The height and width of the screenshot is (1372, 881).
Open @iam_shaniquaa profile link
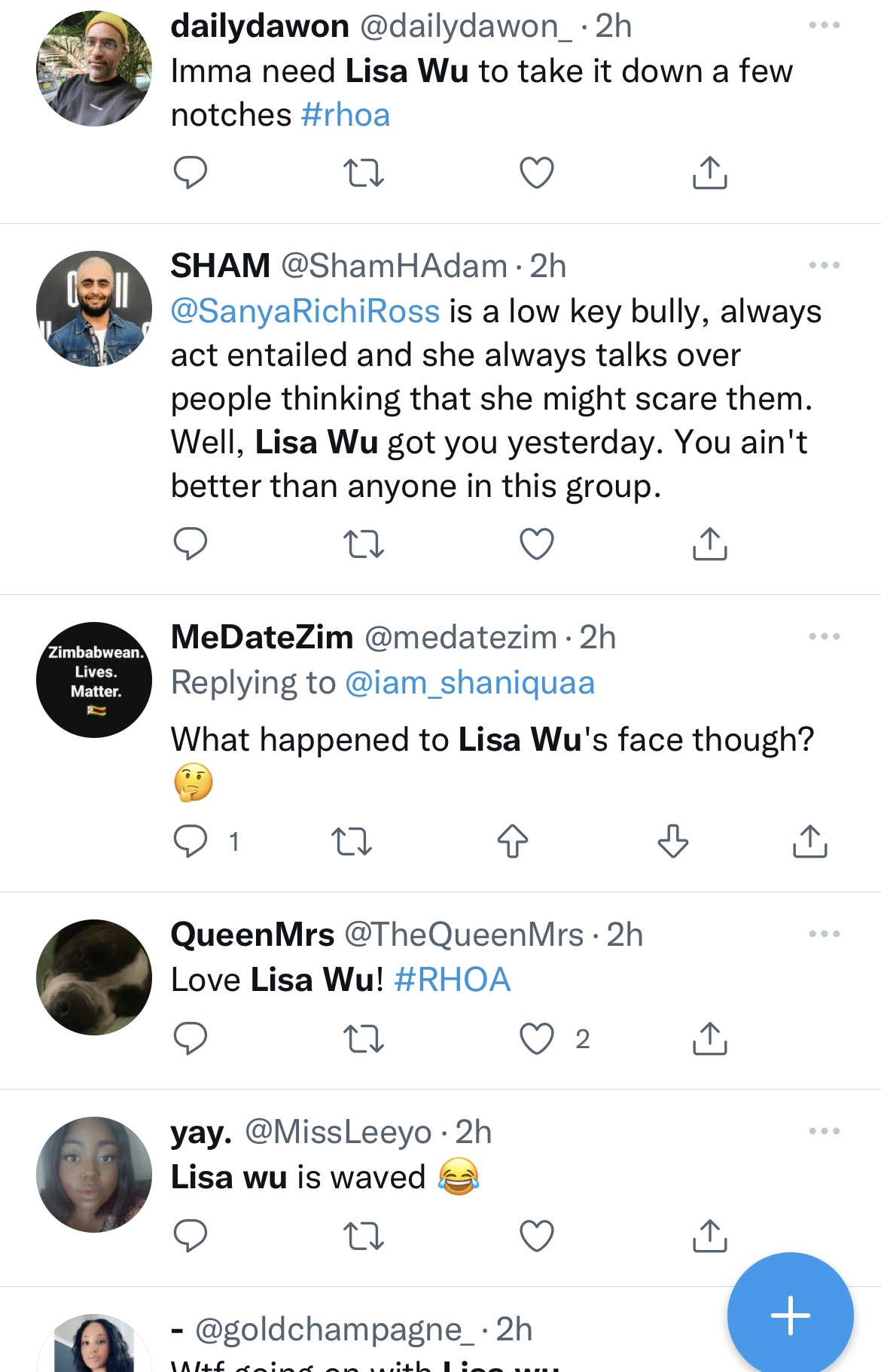470,683
